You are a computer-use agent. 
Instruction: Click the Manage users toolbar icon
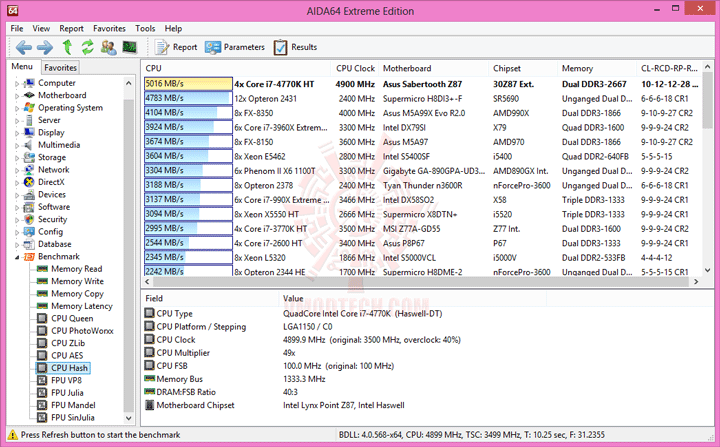click(108, 47)
